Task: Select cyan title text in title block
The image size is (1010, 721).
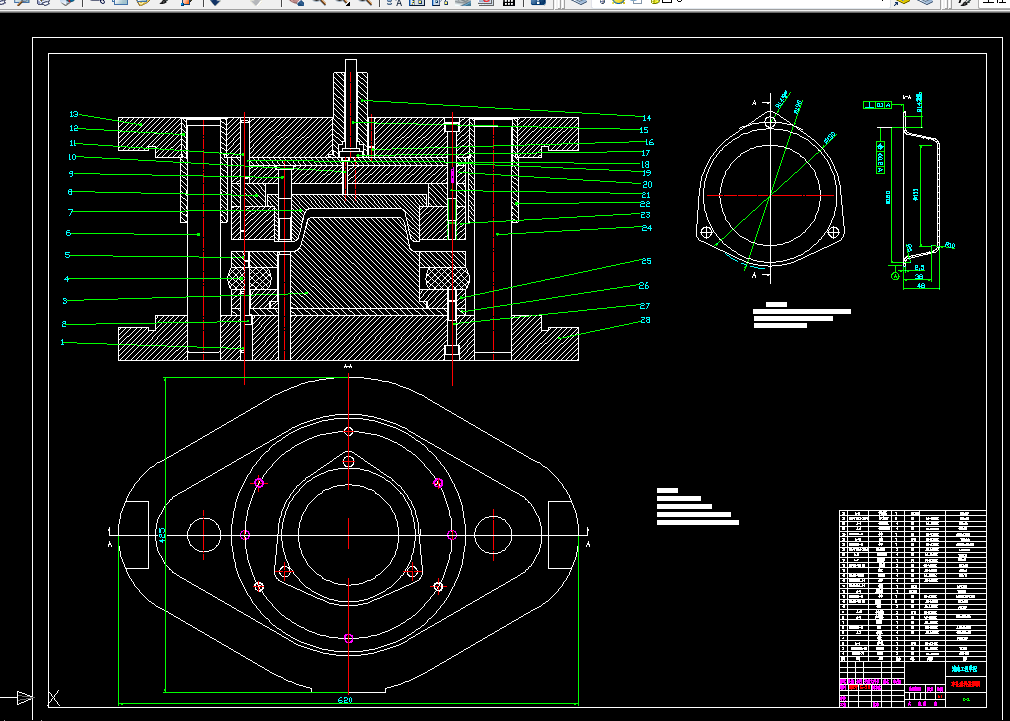Action: click(x=964, y=671)
